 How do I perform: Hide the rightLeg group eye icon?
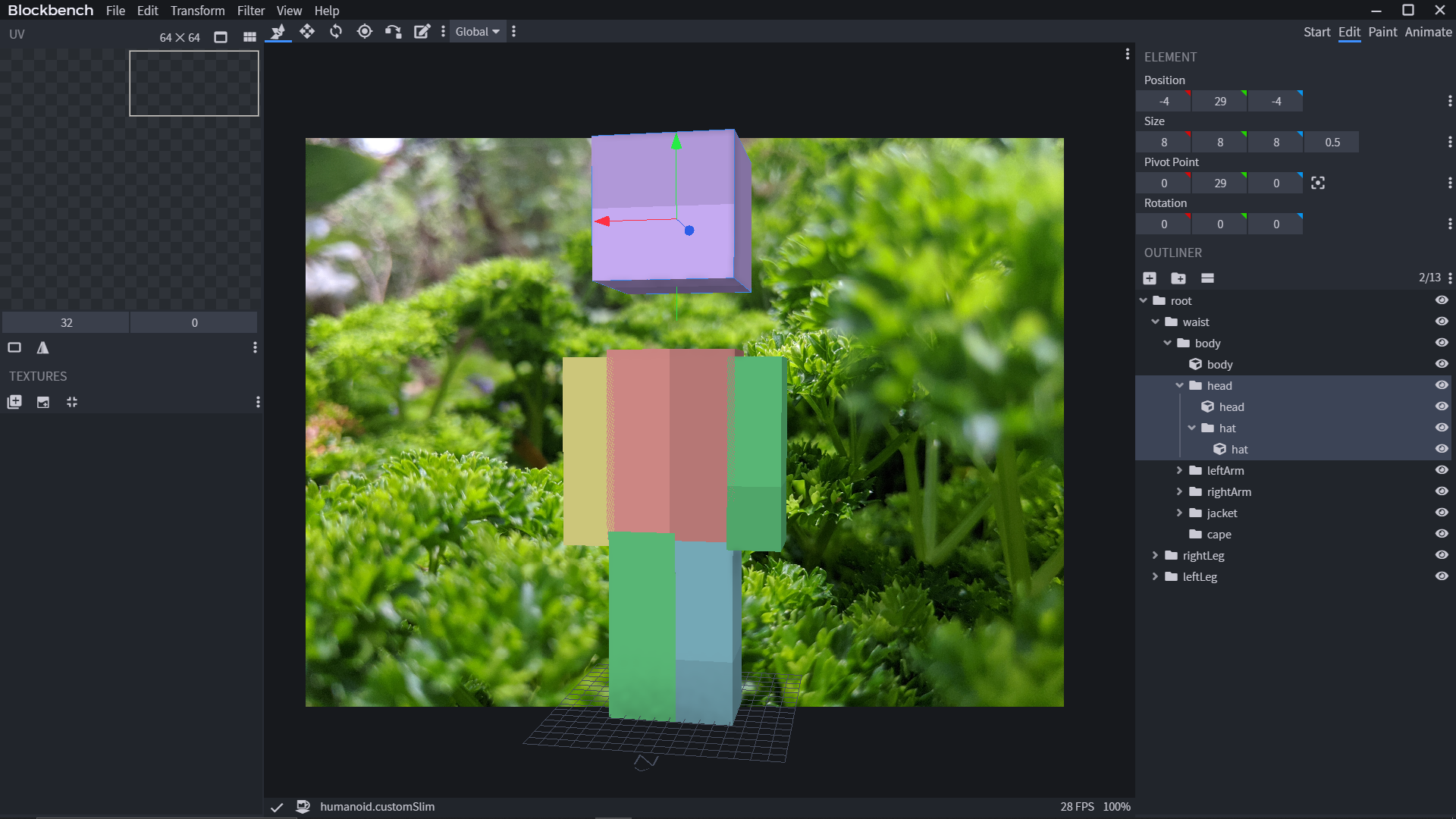(1442, 555)
